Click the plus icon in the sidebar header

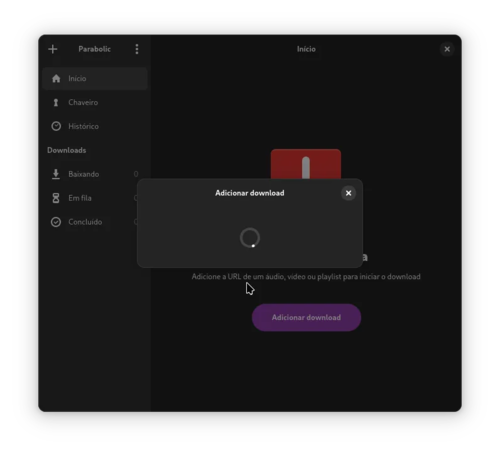tap(53, 49)
